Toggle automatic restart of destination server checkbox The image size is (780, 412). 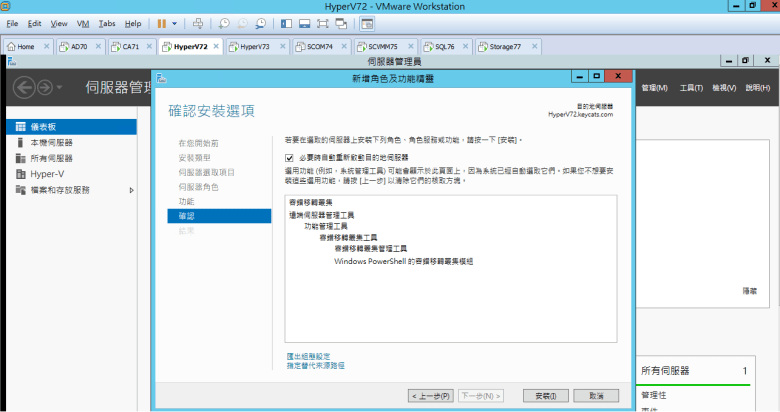pyautogui.click(x=290, y=158)
